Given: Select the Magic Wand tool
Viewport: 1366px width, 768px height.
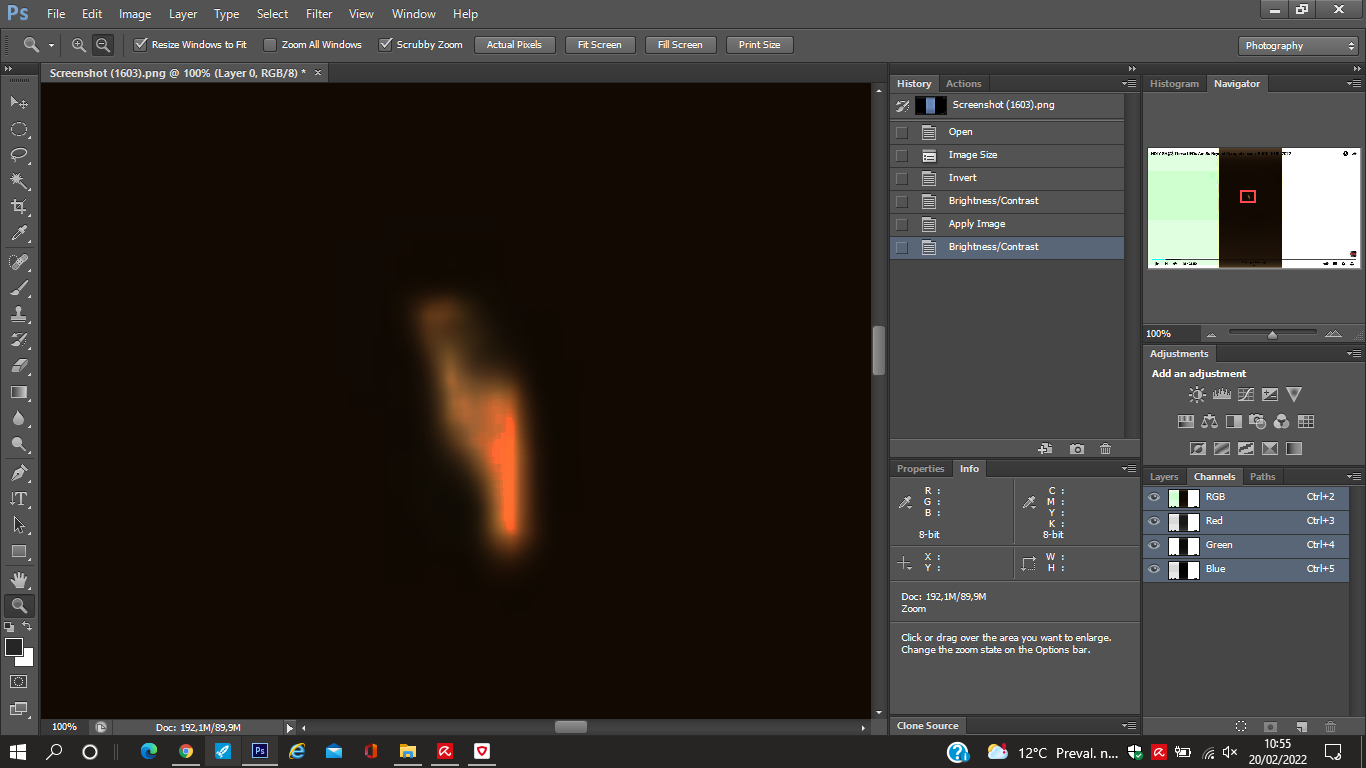Looking at the screenshot, I should (x=18, y=181).
